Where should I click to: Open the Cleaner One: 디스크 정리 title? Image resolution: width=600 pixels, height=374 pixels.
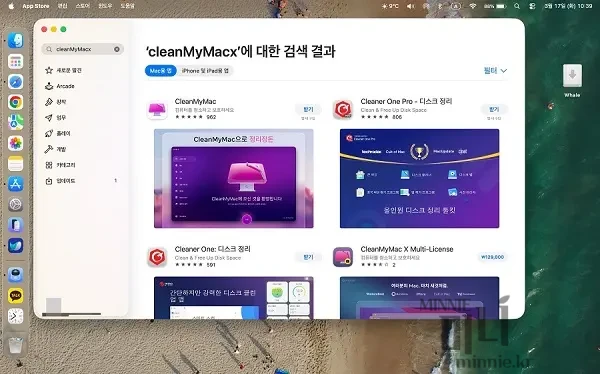(212, 249)
